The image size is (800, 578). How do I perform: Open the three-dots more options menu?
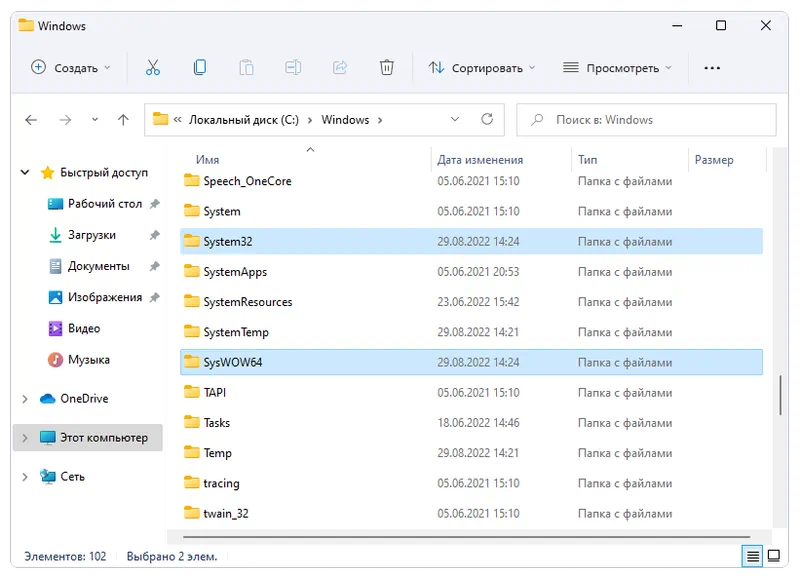point(712,68)
